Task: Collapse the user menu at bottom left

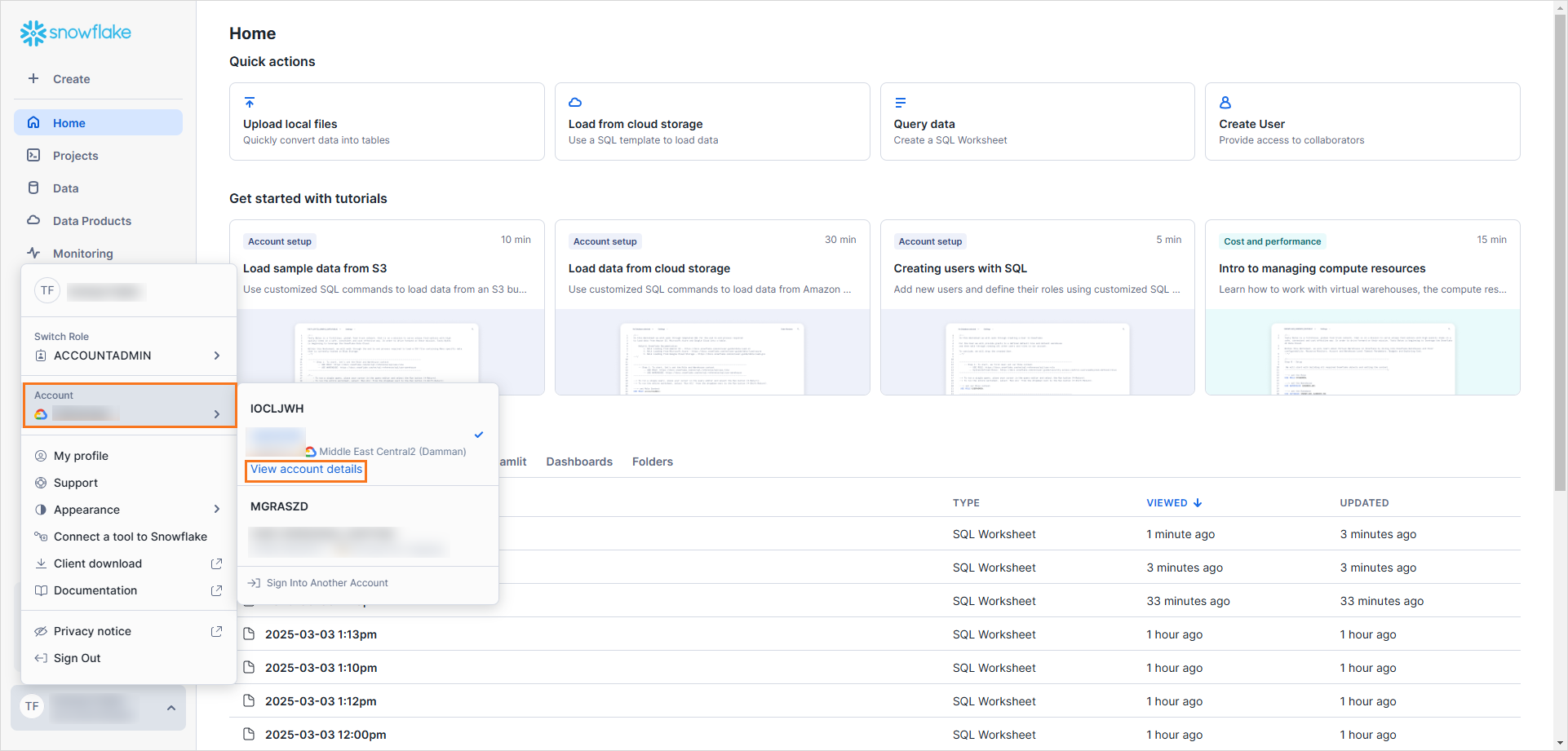Action: [171, 708]
